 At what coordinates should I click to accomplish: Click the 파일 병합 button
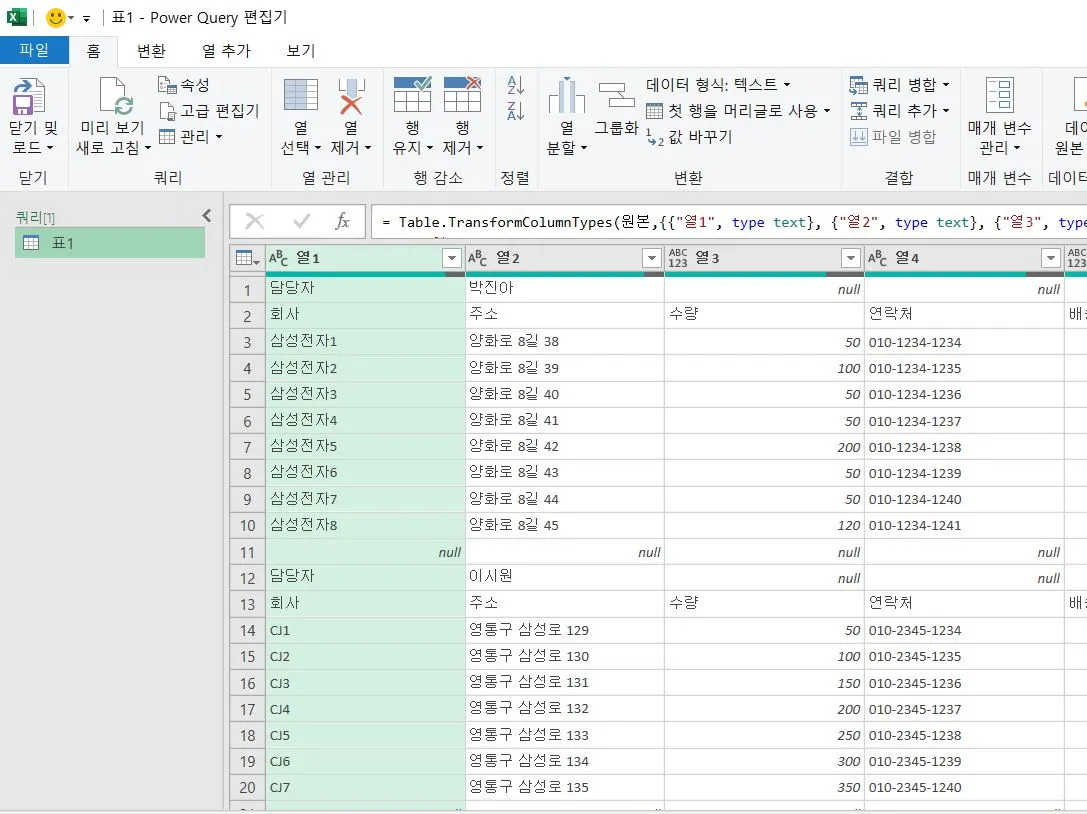coord(893,137)
